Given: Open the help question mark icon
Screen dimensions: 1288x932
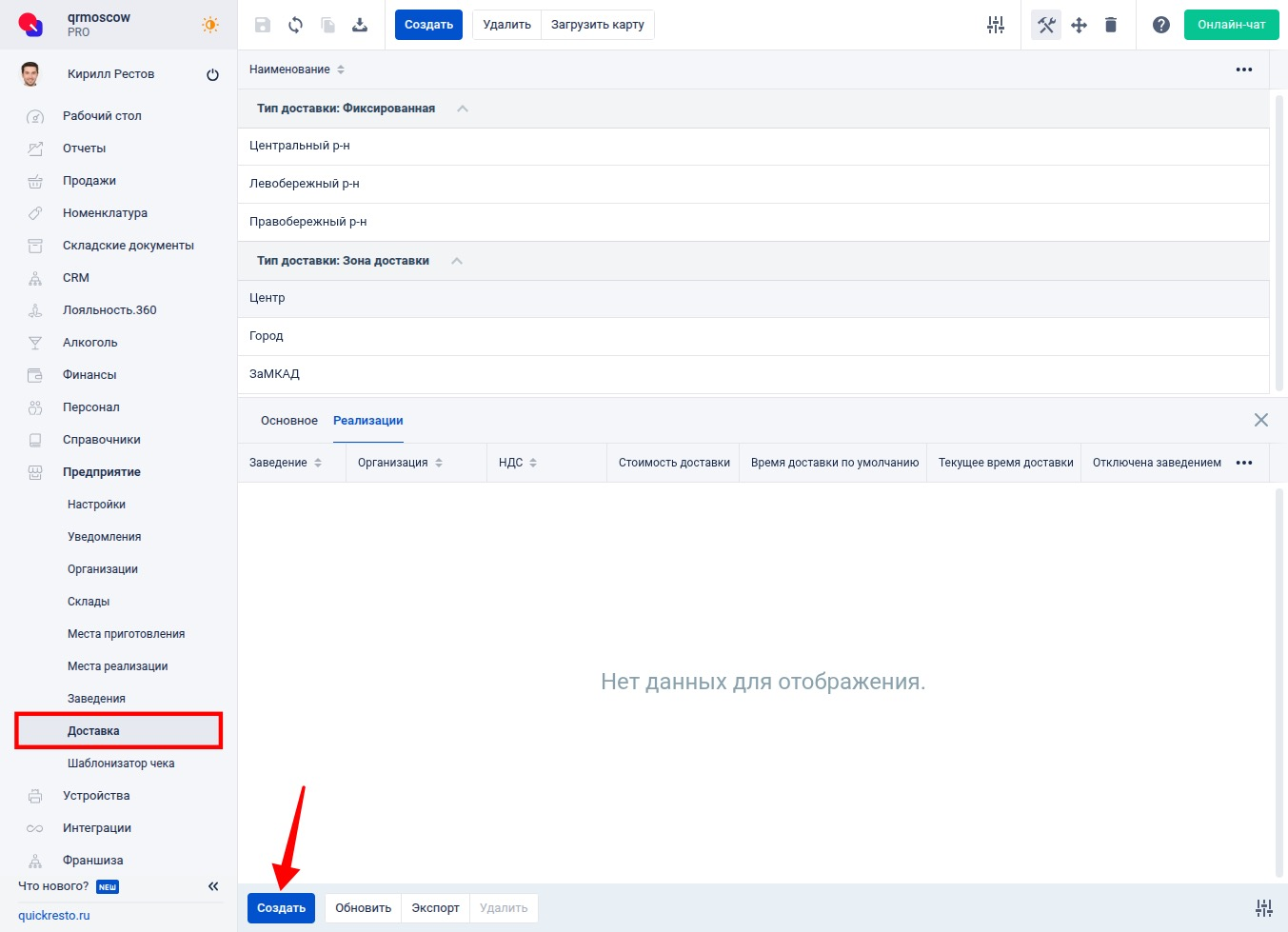Looking at the screenshot, I should [1160, 25].
